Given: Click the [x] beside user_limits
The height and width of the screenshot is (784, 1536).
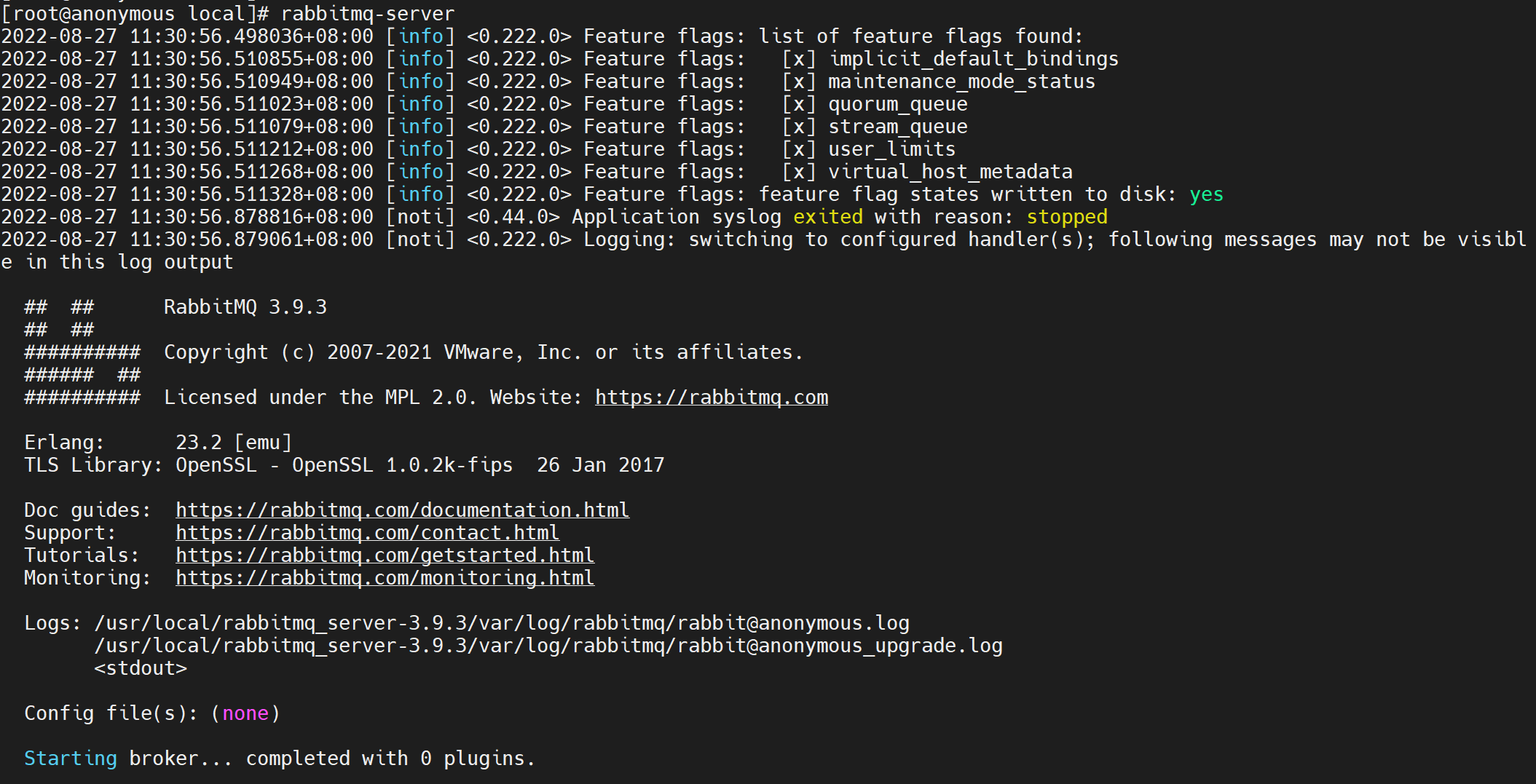Looking at the screenshot, I should [x=798, y=149].
